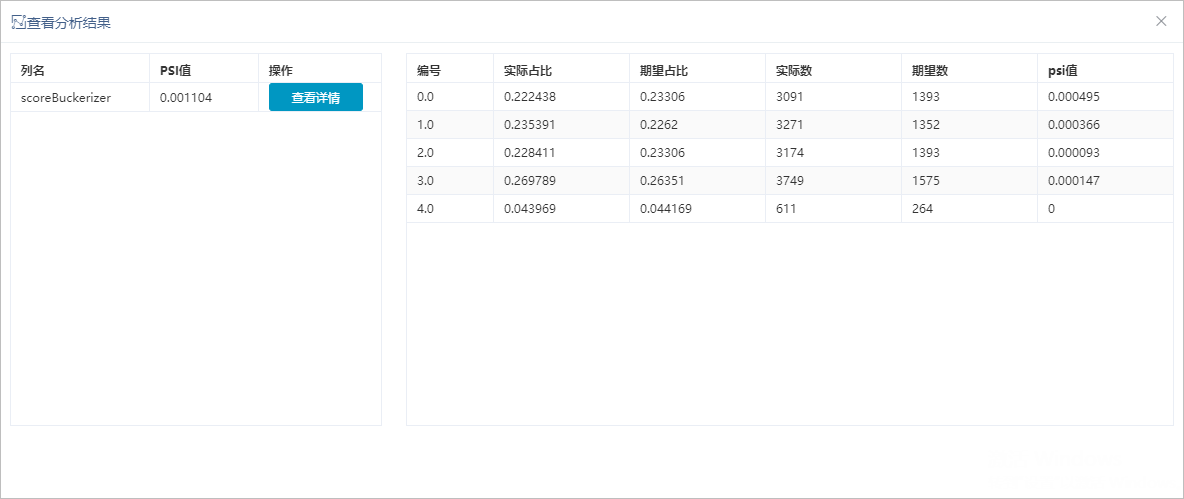The width and height of the screenshot is (1184, 499).
Task: Click the expected count 264
Action: (922, 209)
